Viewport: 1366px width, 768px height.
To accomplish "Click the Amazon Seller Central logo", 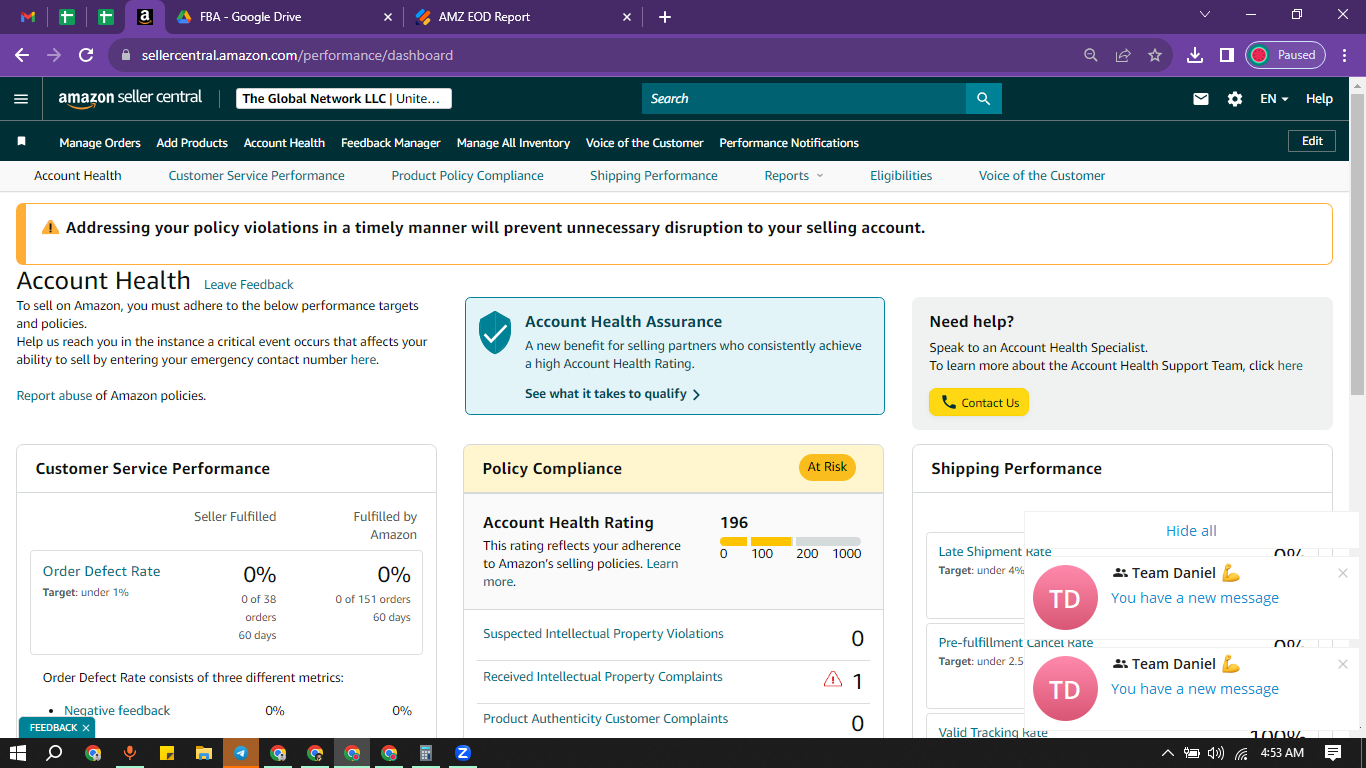I will (x=130, y=98).
